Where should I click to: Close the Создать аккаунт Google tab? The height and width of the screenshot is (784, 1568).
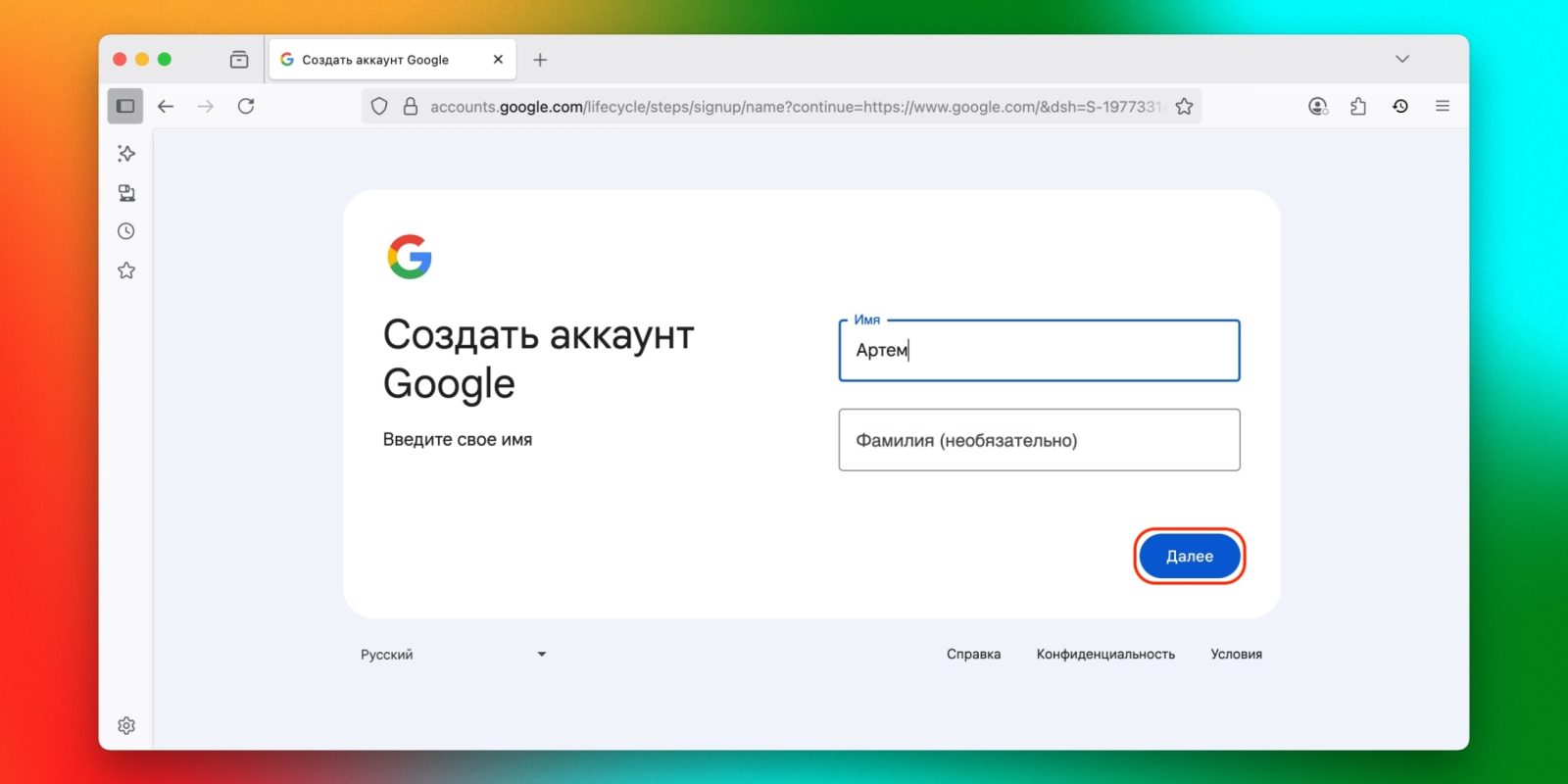point(498,60)
